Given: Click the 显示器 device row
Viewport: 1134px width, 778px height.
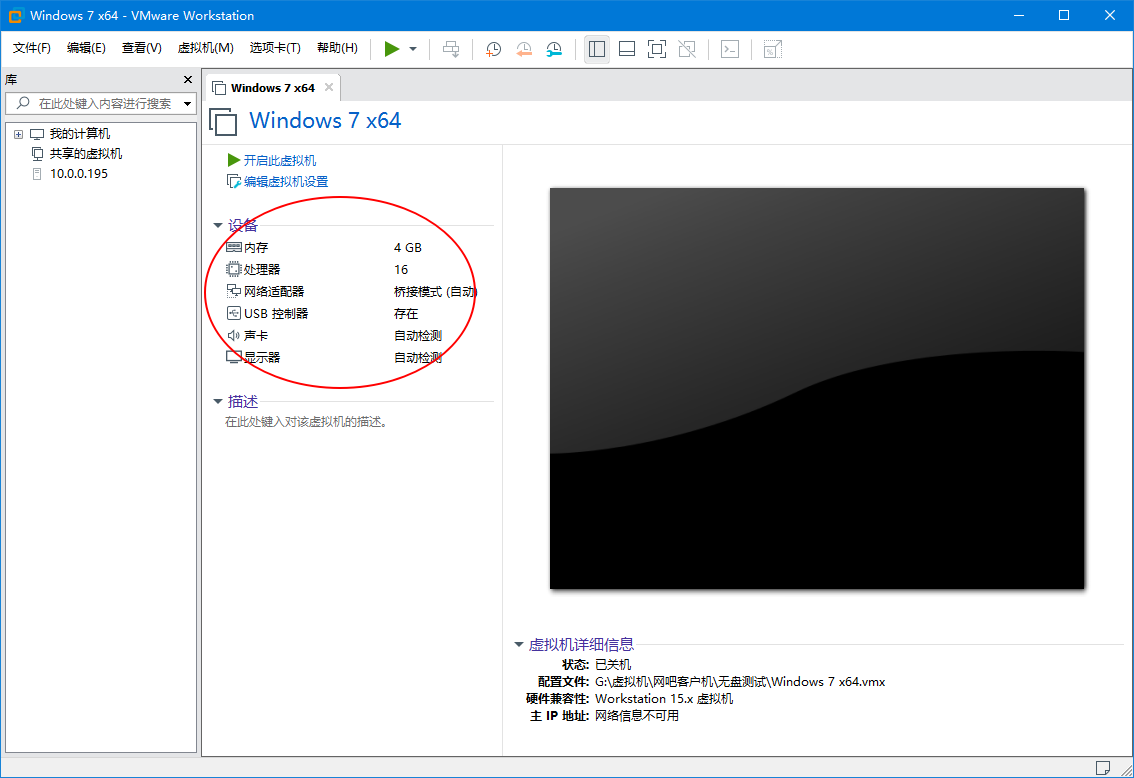Looking at the screenshot, I should tap(334, 357).
